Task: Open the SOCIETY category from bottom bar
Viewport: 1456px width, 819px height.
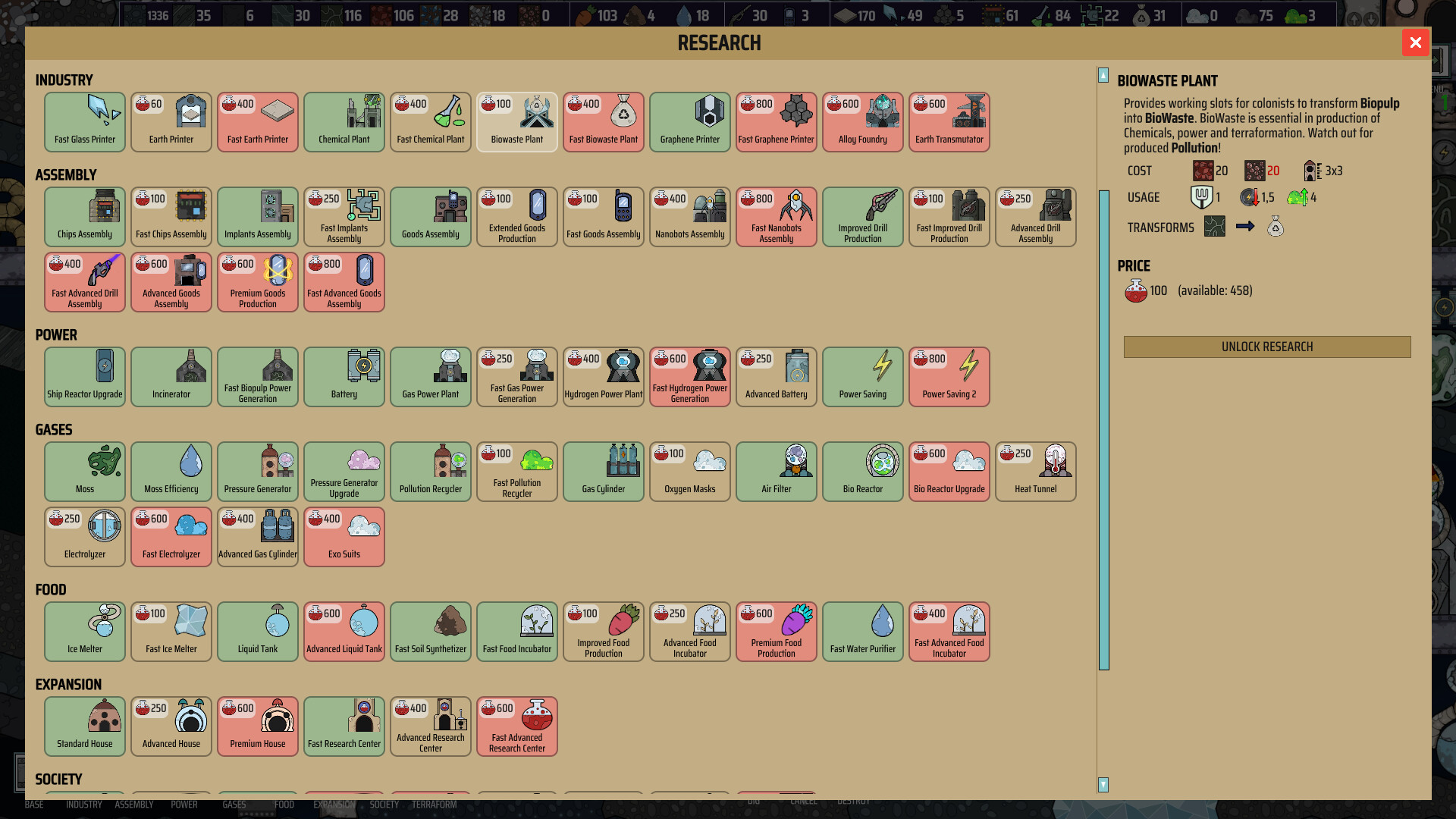Action: 384,804
